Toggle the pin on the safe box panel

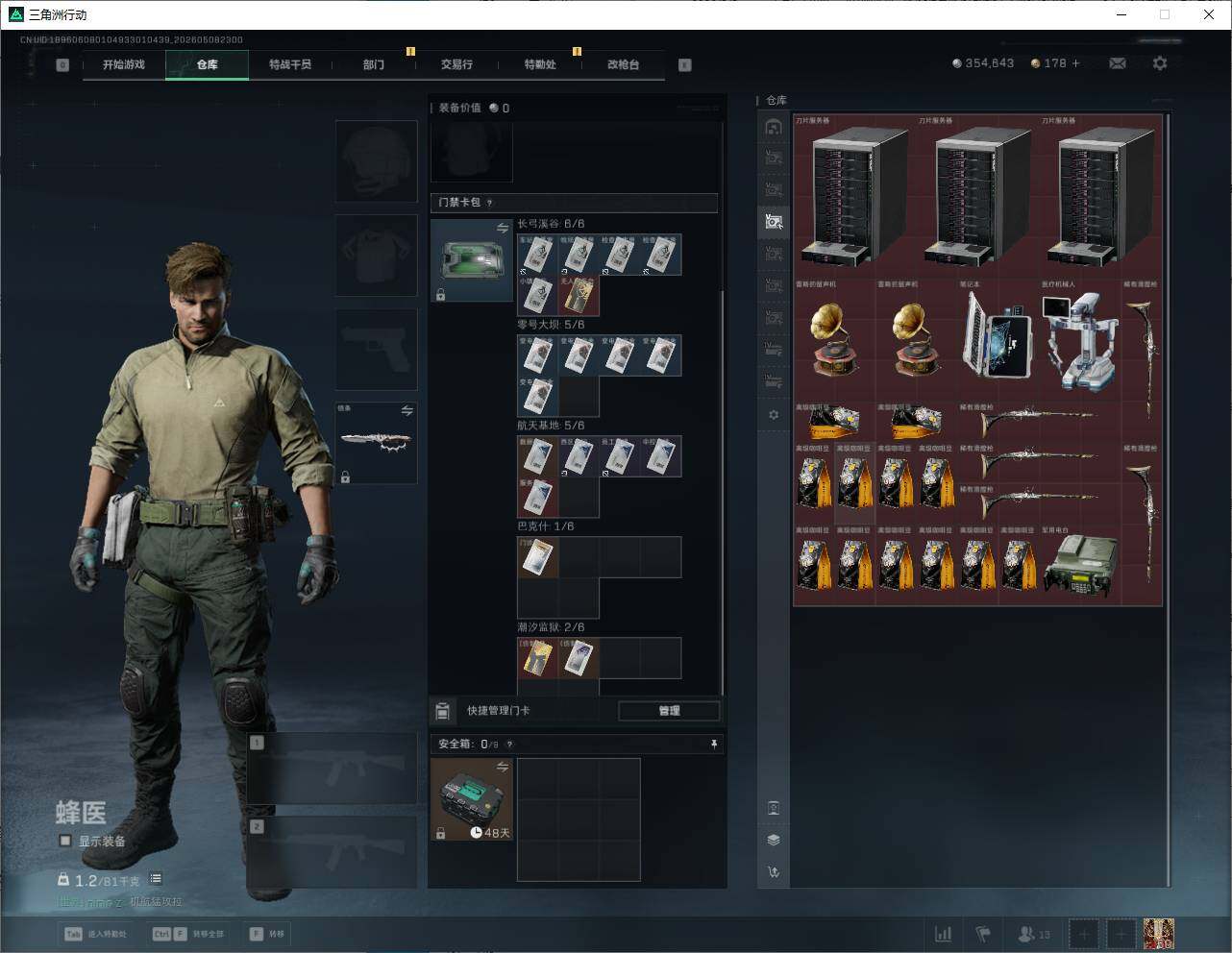(713, 744)
